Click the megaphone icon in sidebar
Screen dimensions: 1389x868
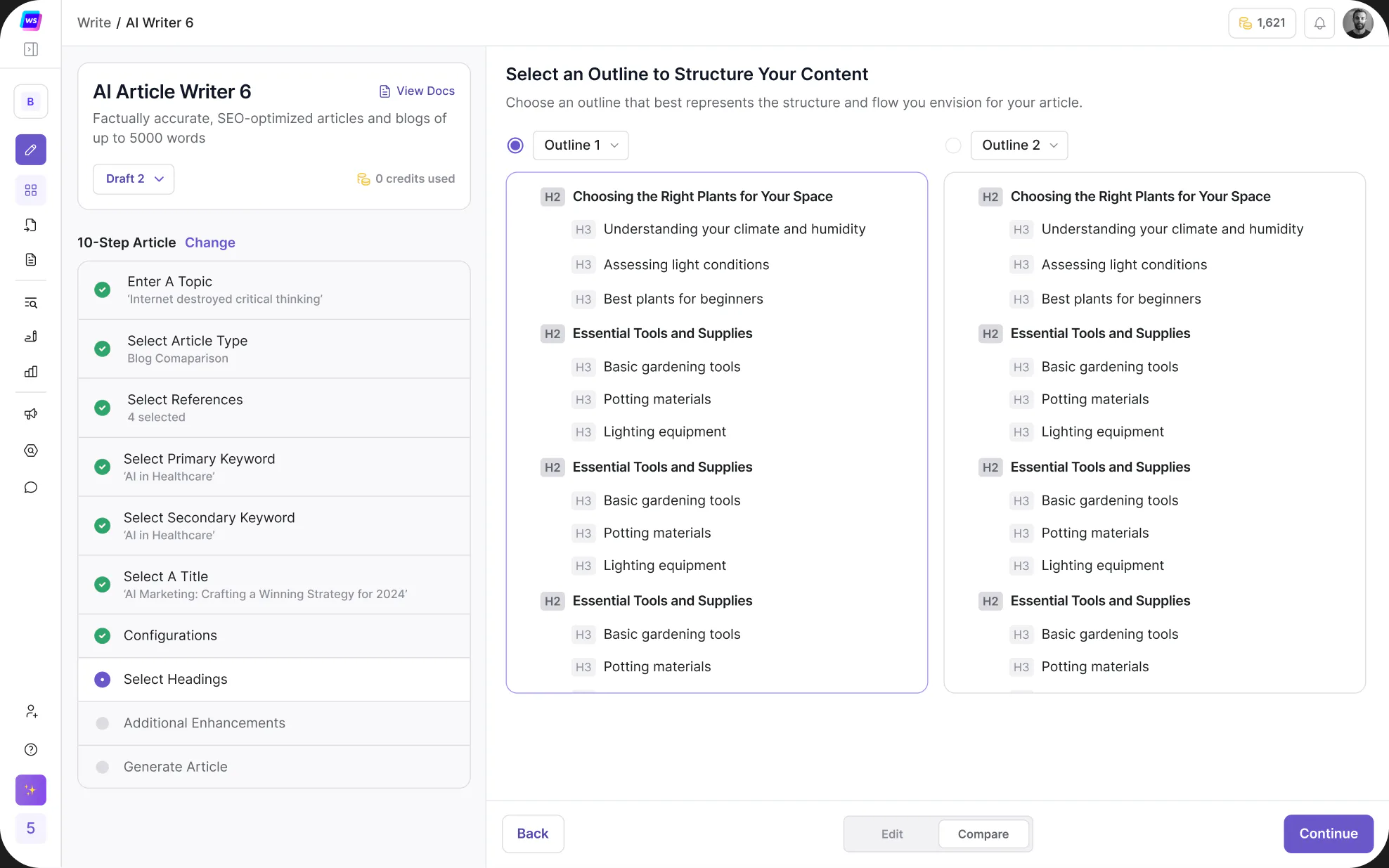coord(31,414)
